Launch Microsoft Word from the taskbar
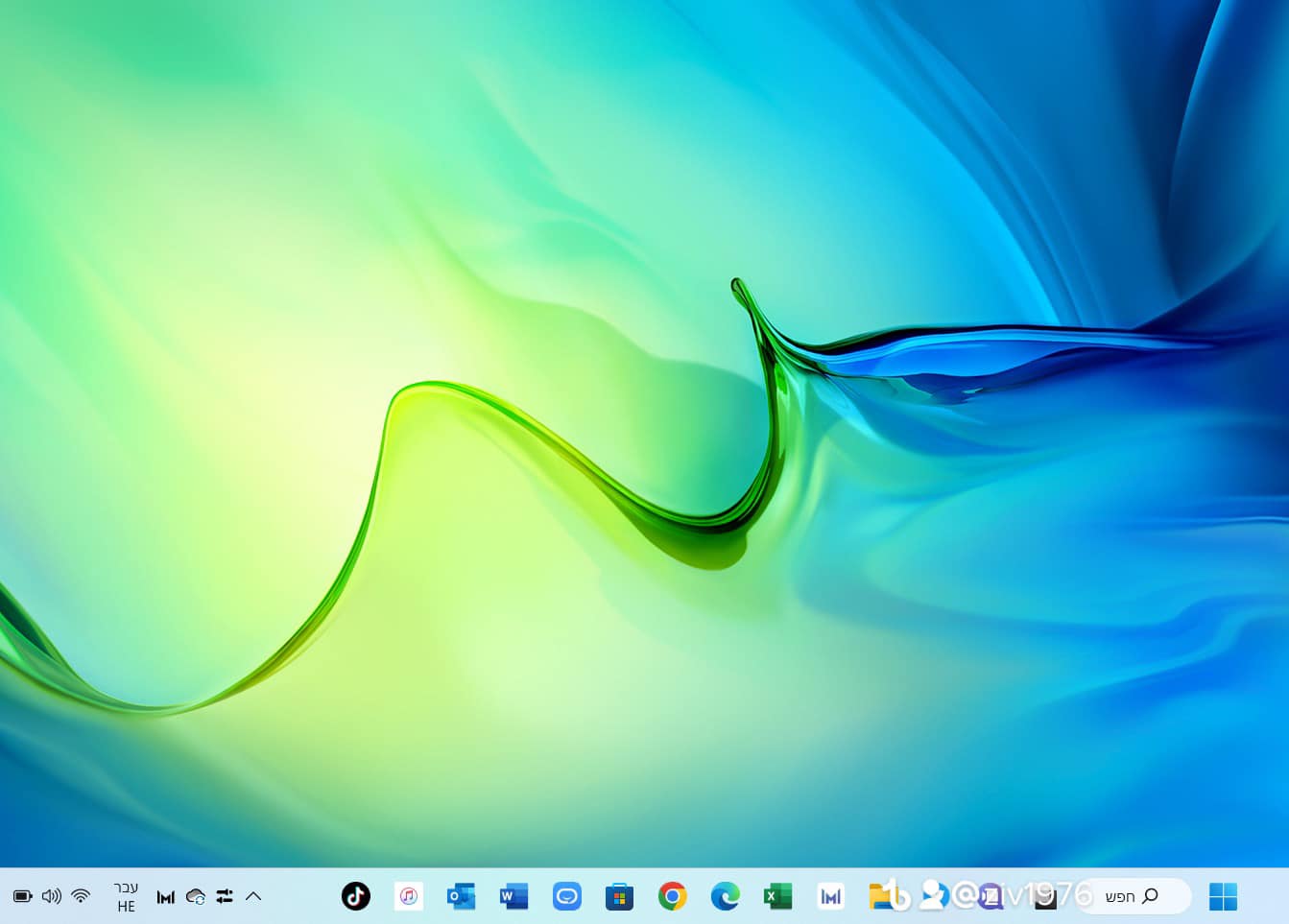The width and height of the screenshot is (1289, 924). coord(514,896)
